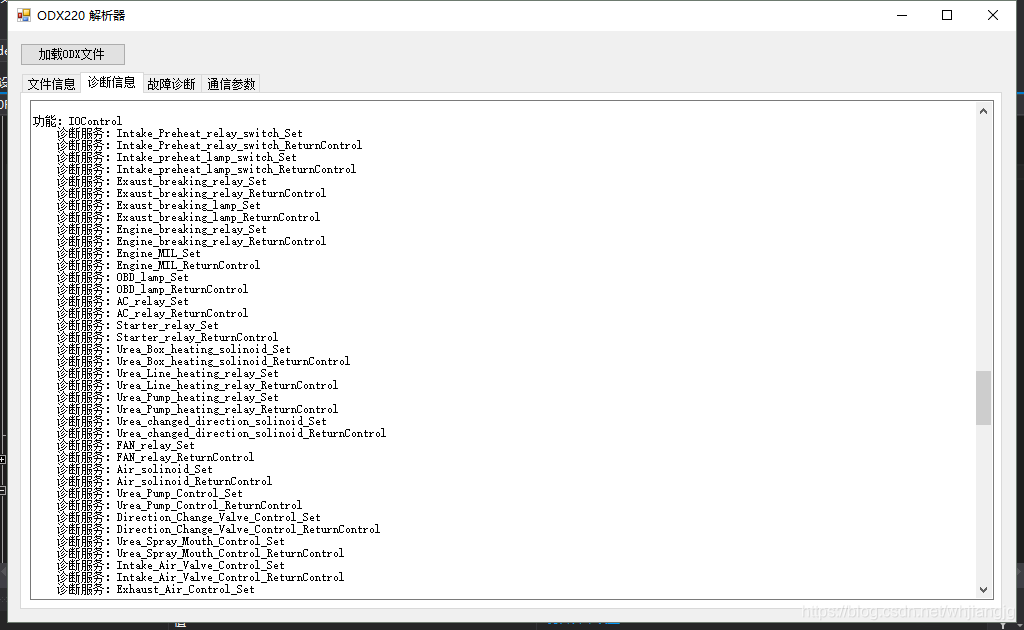
Task: Close the ODX220 window
Action: 993,15
